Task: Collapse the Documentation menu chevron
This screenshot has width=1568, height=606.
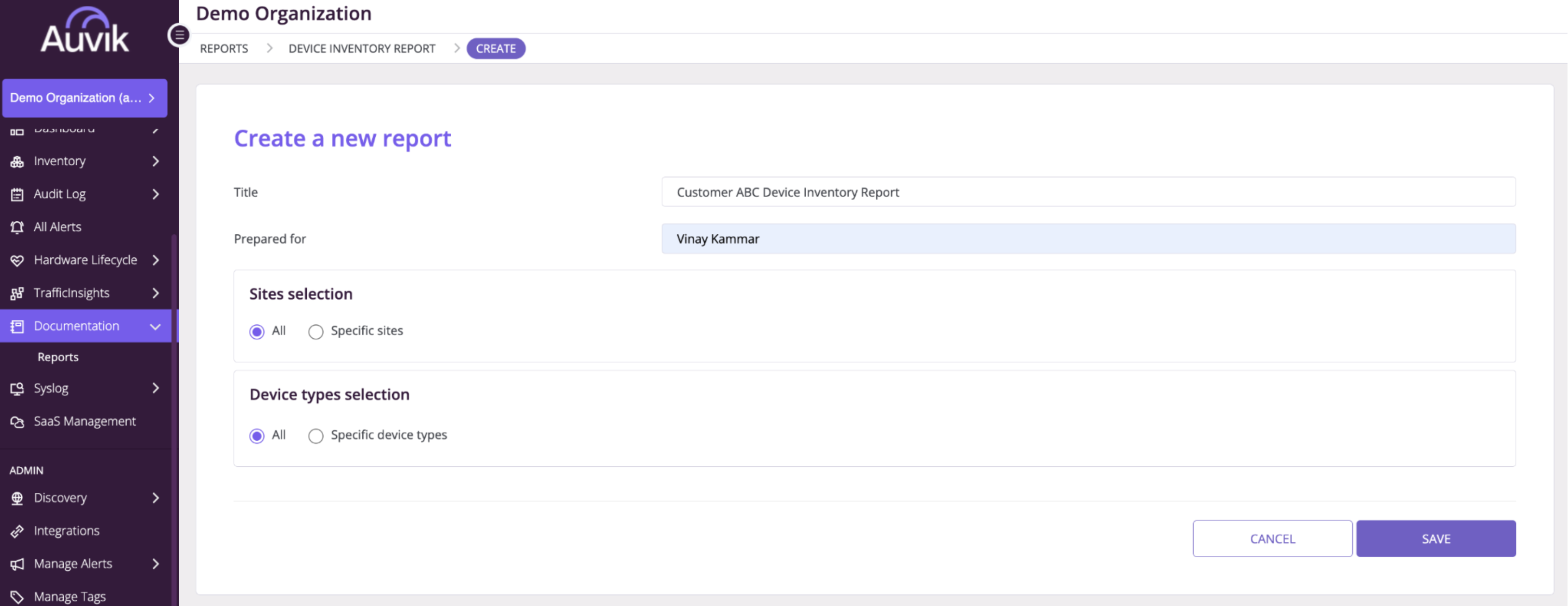Action: [x=155, y=327]
